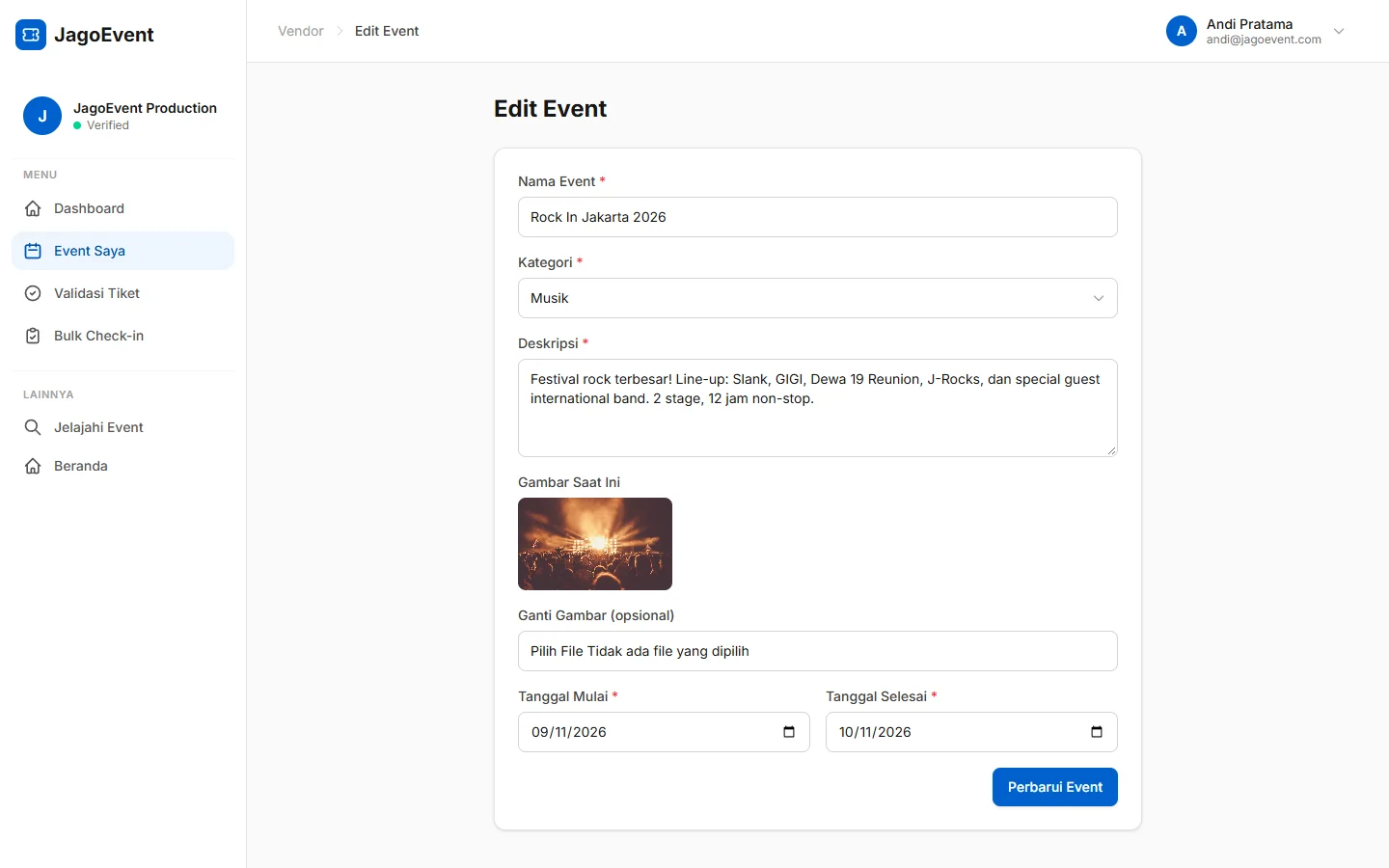The height and width of the screenshot is (868, 1389).
Task: Click the Tanggal Mulai date field
Action: point(664,732)
